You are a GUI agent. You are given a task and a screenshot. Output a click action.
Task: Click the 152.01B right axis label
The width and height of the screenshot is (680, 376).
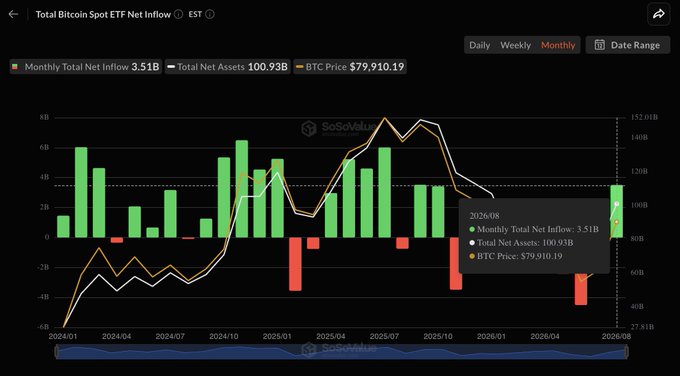click(644, 117)
